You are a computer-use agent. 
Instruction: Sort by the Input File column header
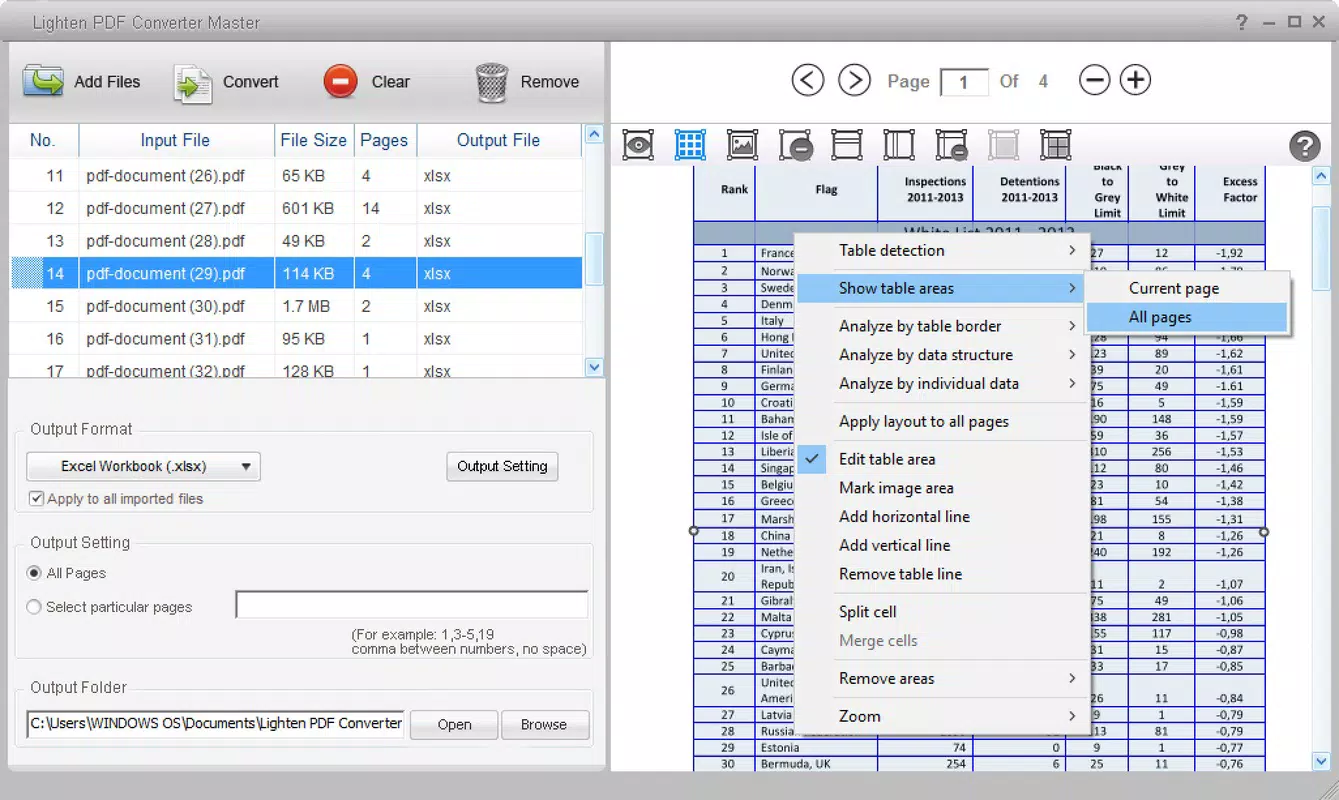[x=175, y=140]
